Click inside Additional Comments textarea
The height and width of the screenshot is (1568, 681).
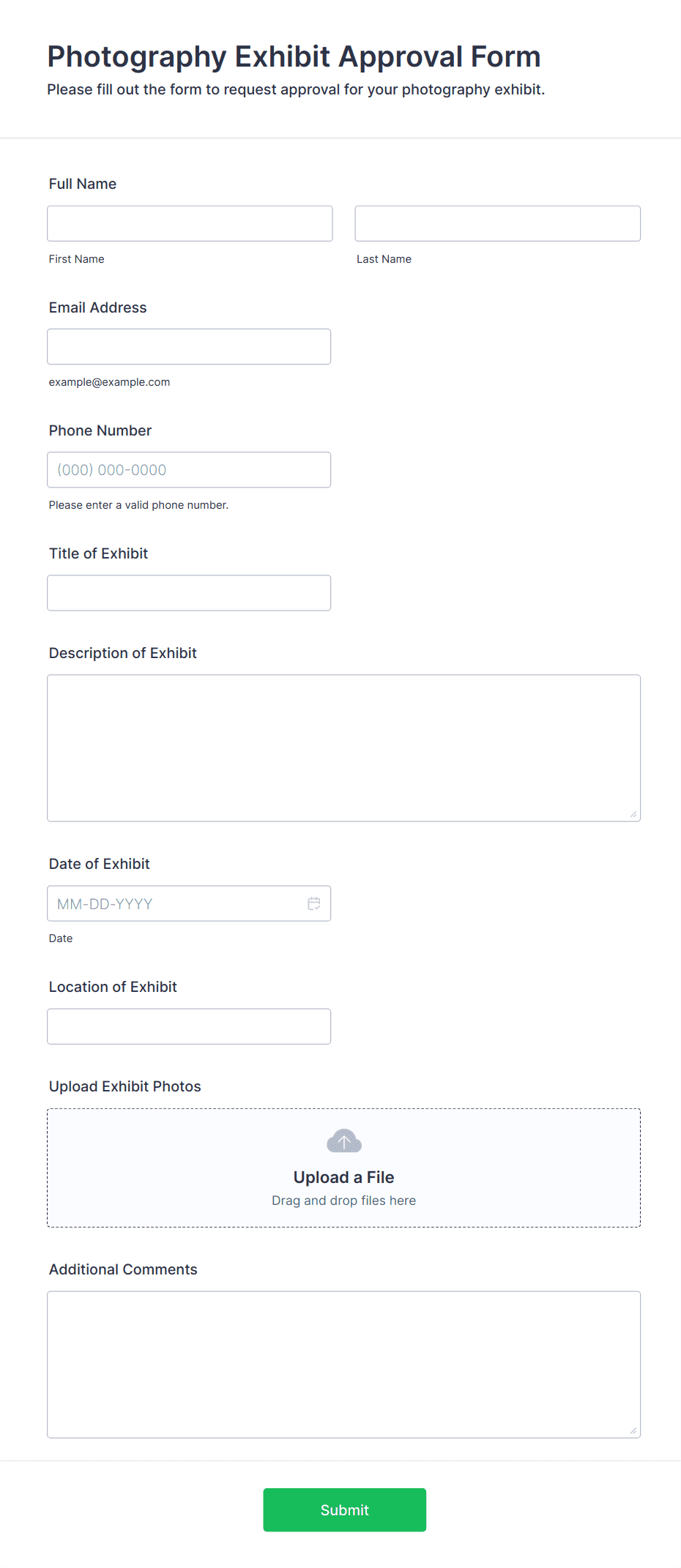pyautogui.click(x=343, y=1364)
